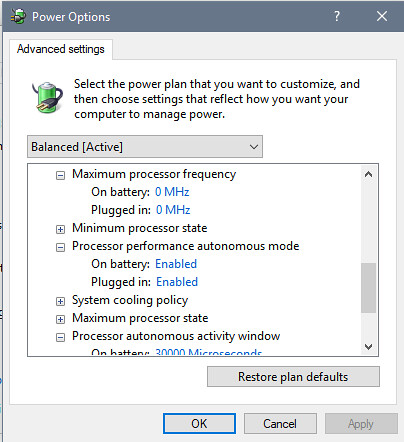The image size is (404, 442).
Task: Expand System cooling policy node
Action: pyautogui.click(x=60, y=301)
